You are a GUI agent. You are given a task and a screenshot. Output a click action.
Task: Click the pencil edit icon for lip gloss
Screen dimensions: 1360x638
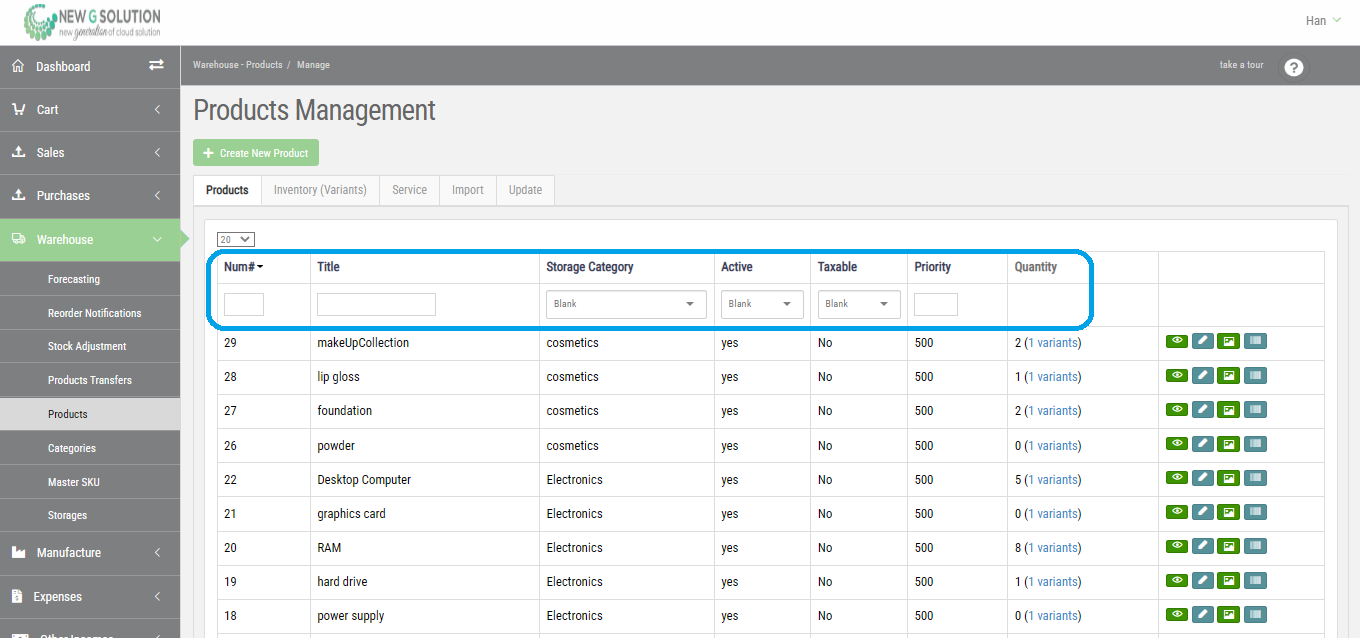[1203, 375]
